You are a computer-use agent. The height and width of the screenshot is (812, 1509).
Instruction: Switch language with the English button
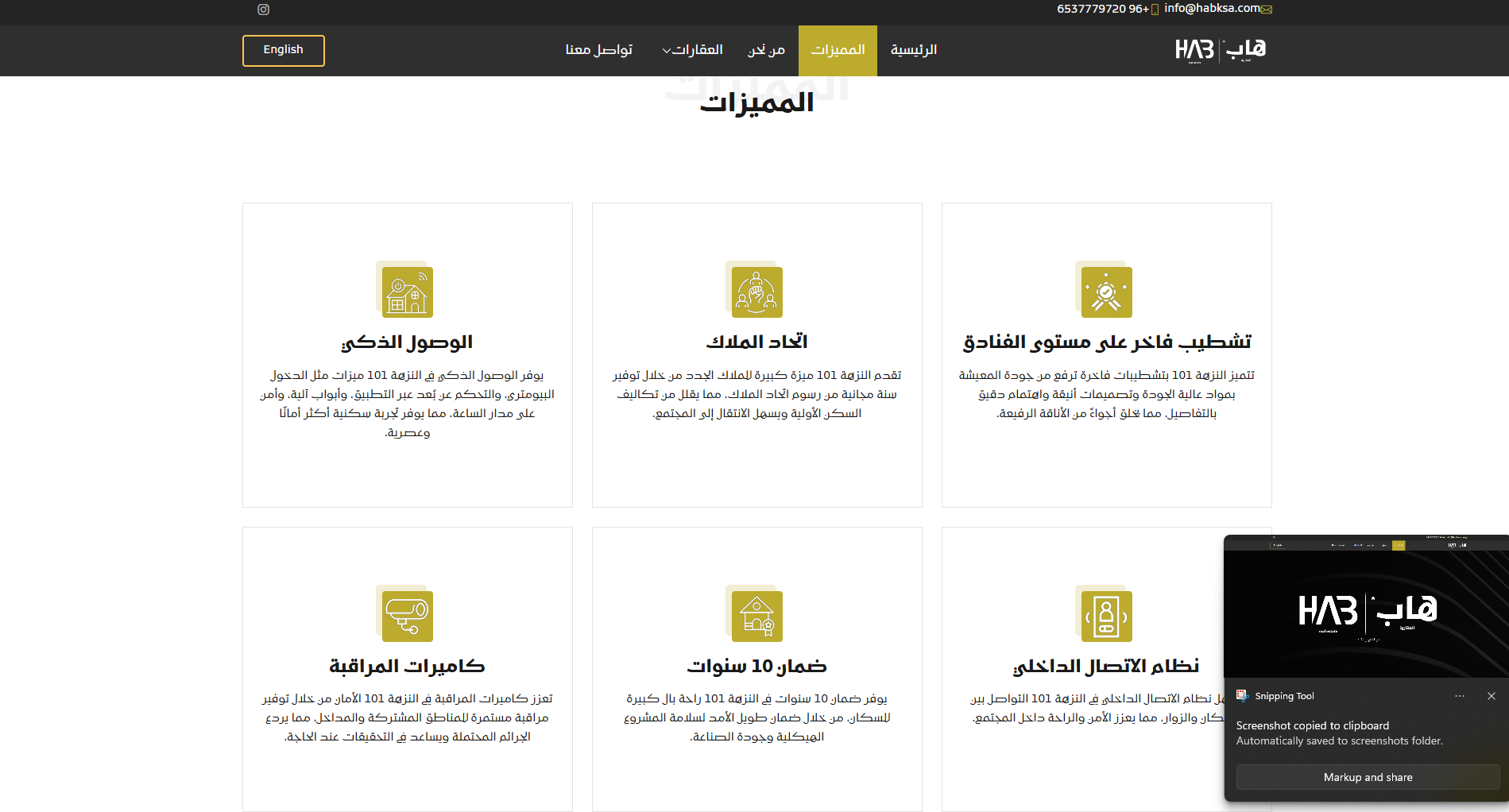pyautogui.click(x=284, y=50)
